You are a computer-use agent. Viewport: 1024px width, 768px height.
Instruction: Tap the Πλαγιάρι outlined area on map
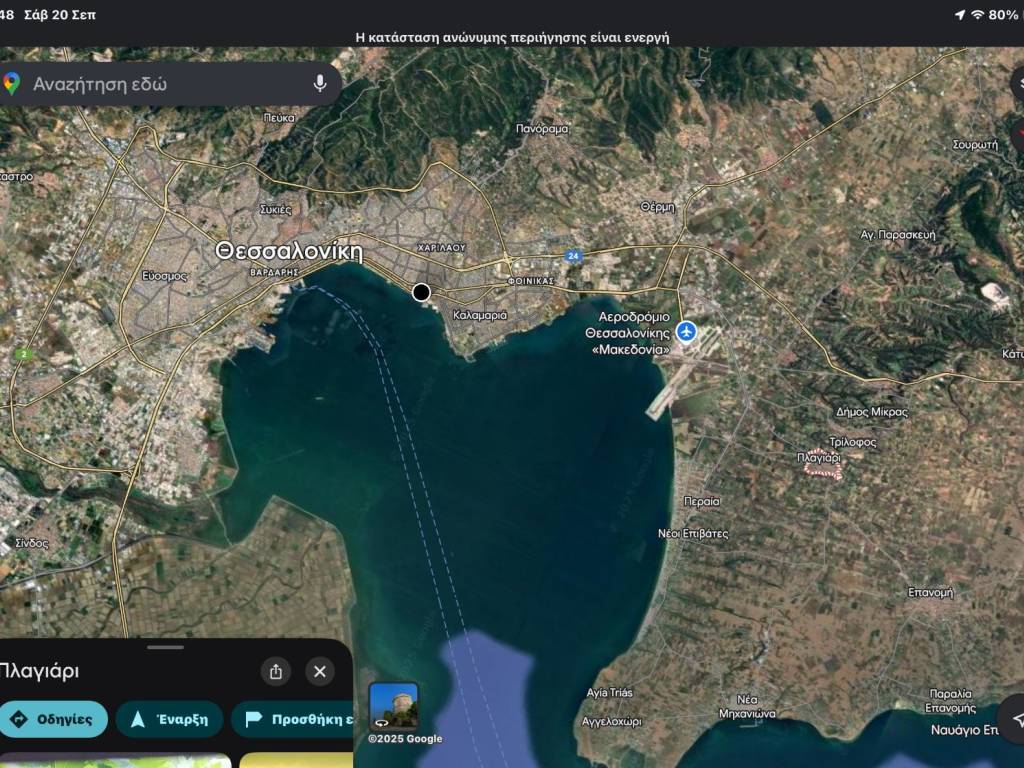coord(823,467)
